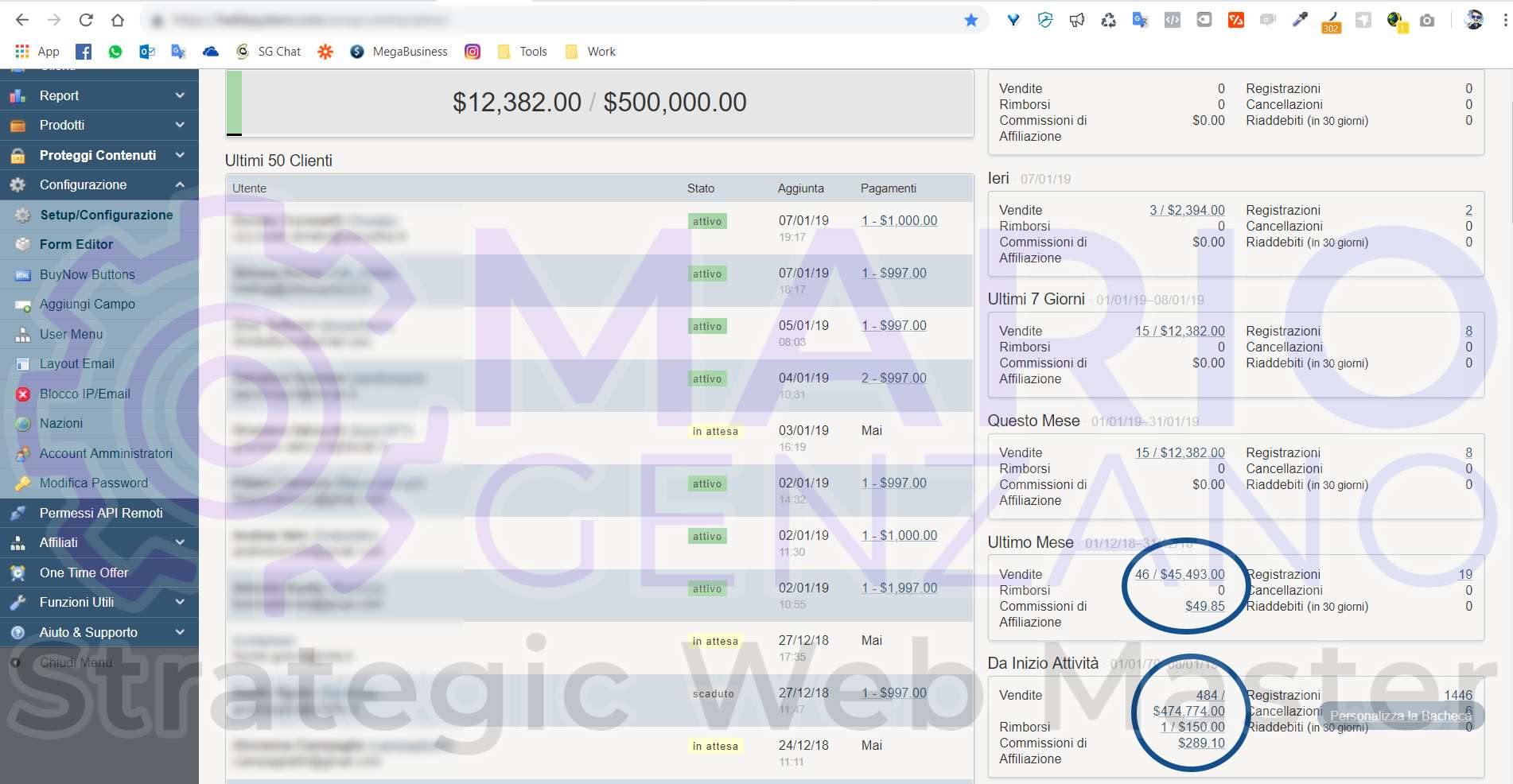Click the blue bookmark star
The height and width of the screenshot is (784, 1513).
click(971, 20)
